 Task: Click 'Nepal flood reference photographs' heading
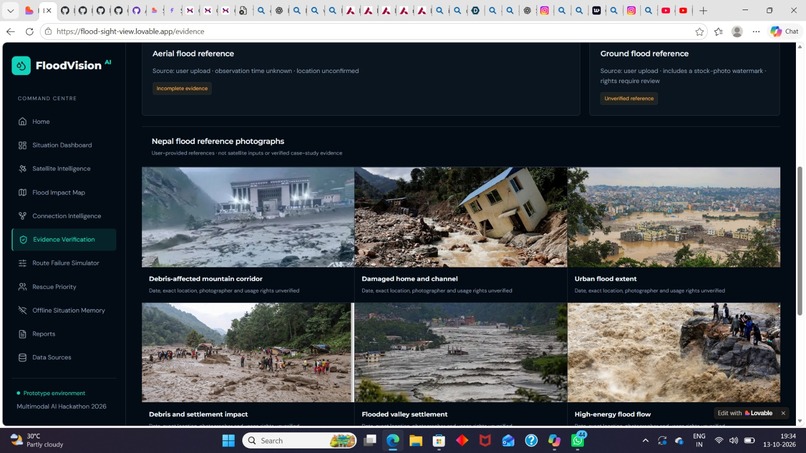(x=217, y=141)
